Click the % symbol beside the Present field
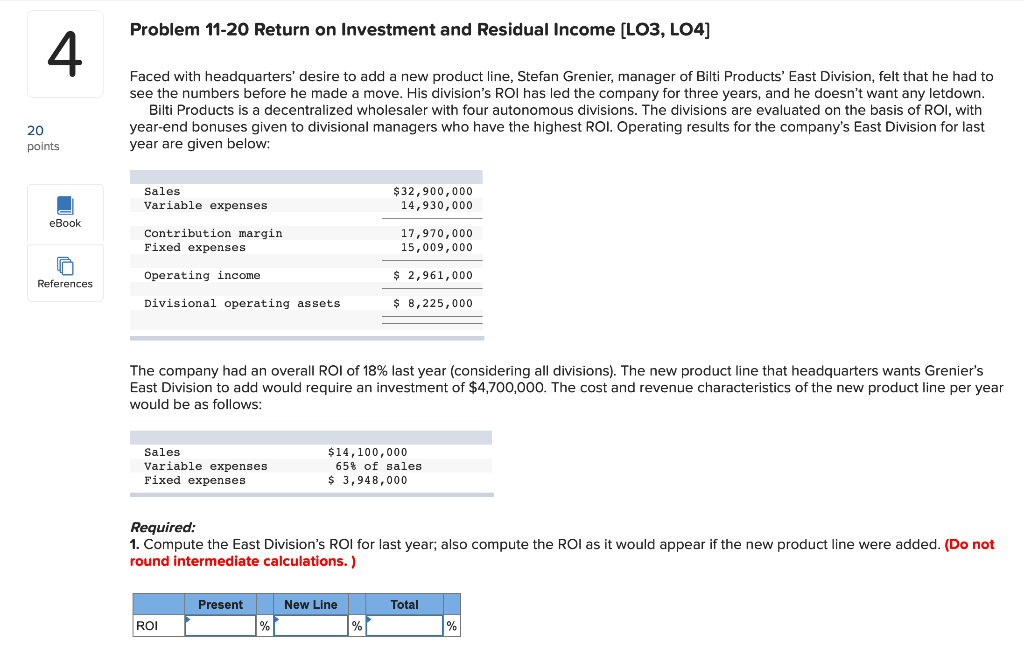The image size is (1024, 654). 263,625
